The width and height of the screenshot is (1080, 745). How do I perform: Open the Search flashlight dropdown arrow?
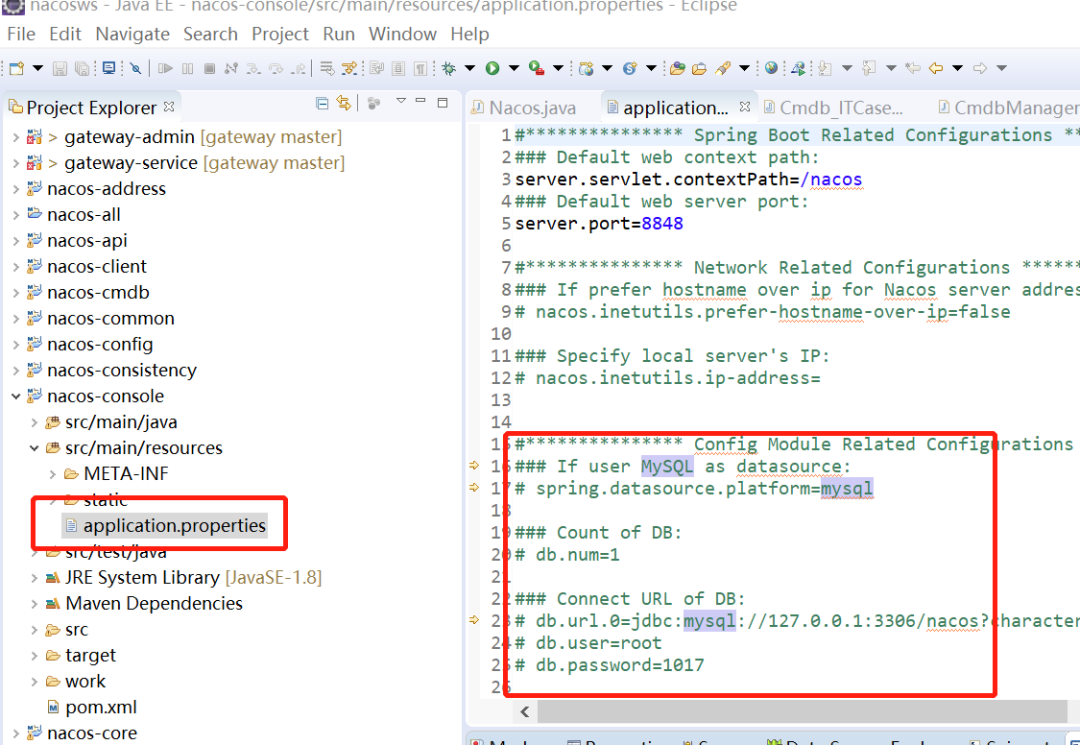(x=744, y=68)
